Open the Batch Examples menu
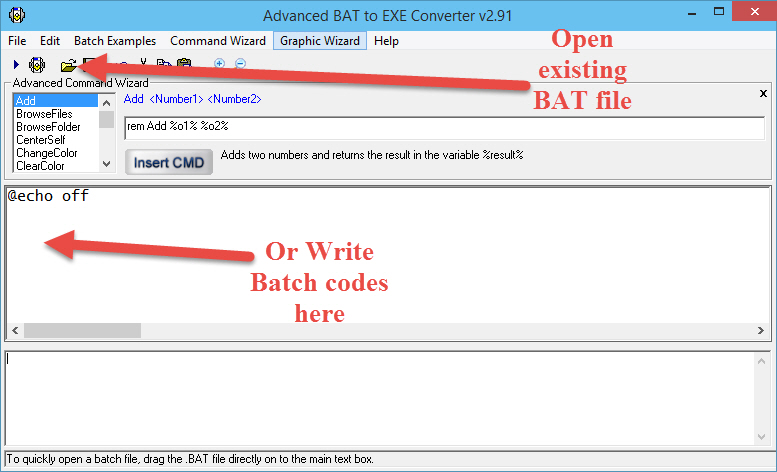Image resolution: width=777 pixels, height=472 pixels. [x=115, y=41]
